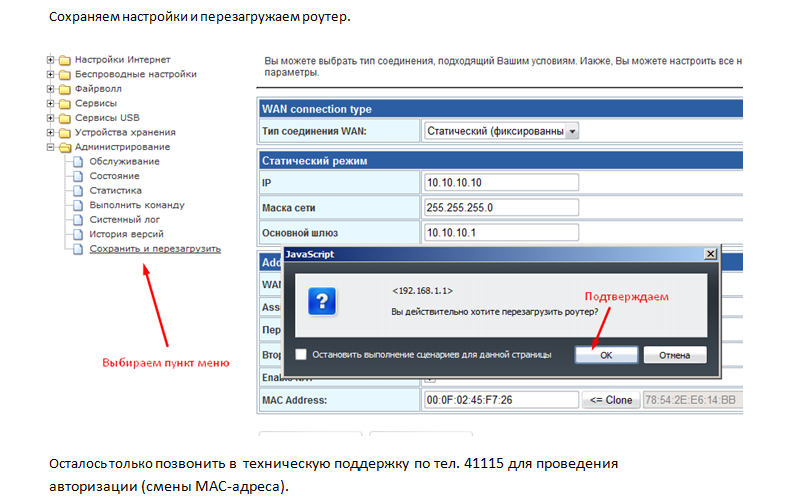The width and height of the screenshot is (796, 503).
Task: Select Состояние in the administration menu
Action: 114,176
